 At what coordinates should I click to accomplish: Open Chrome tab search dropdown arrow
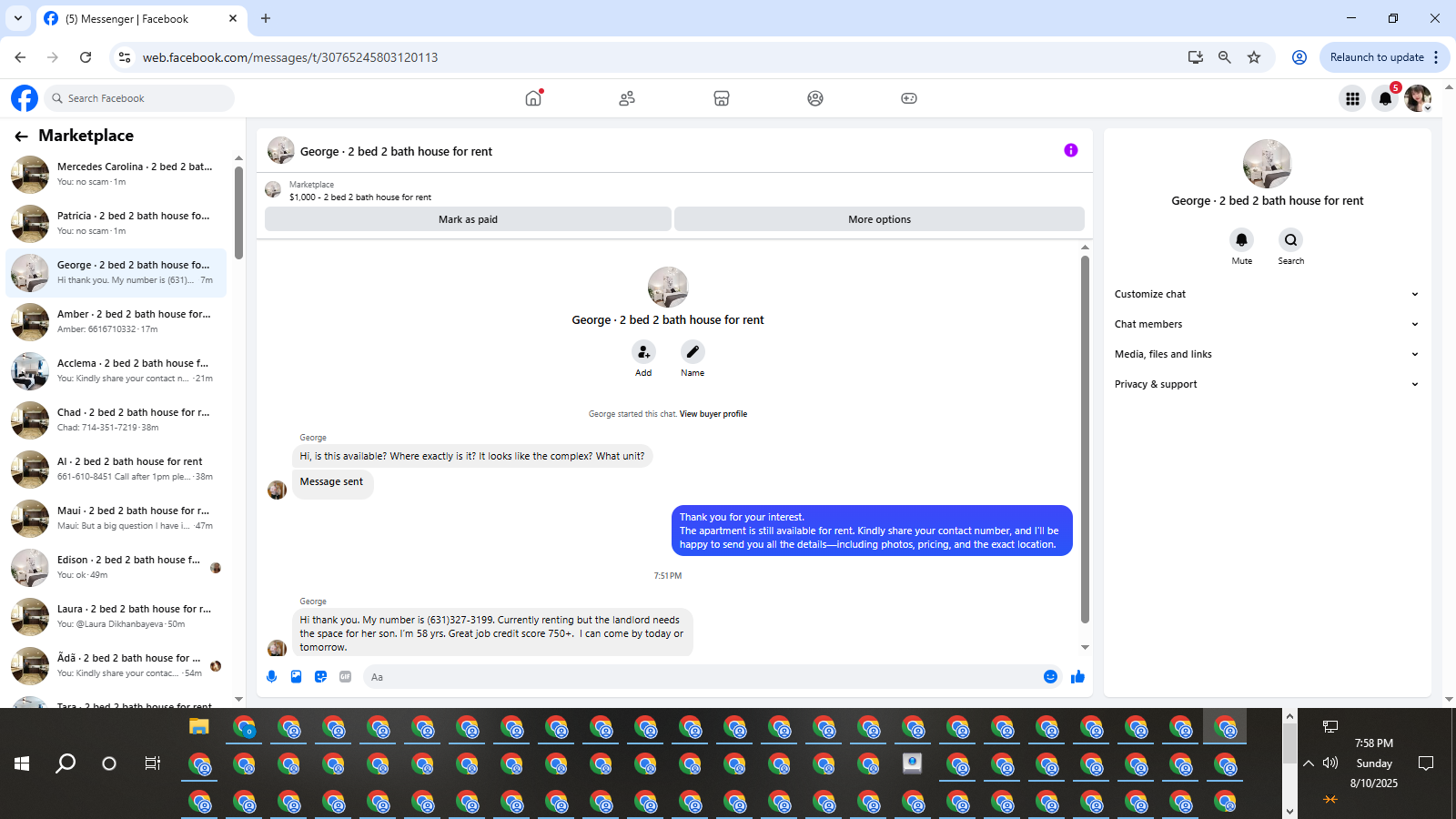click(x=17, y=18)
